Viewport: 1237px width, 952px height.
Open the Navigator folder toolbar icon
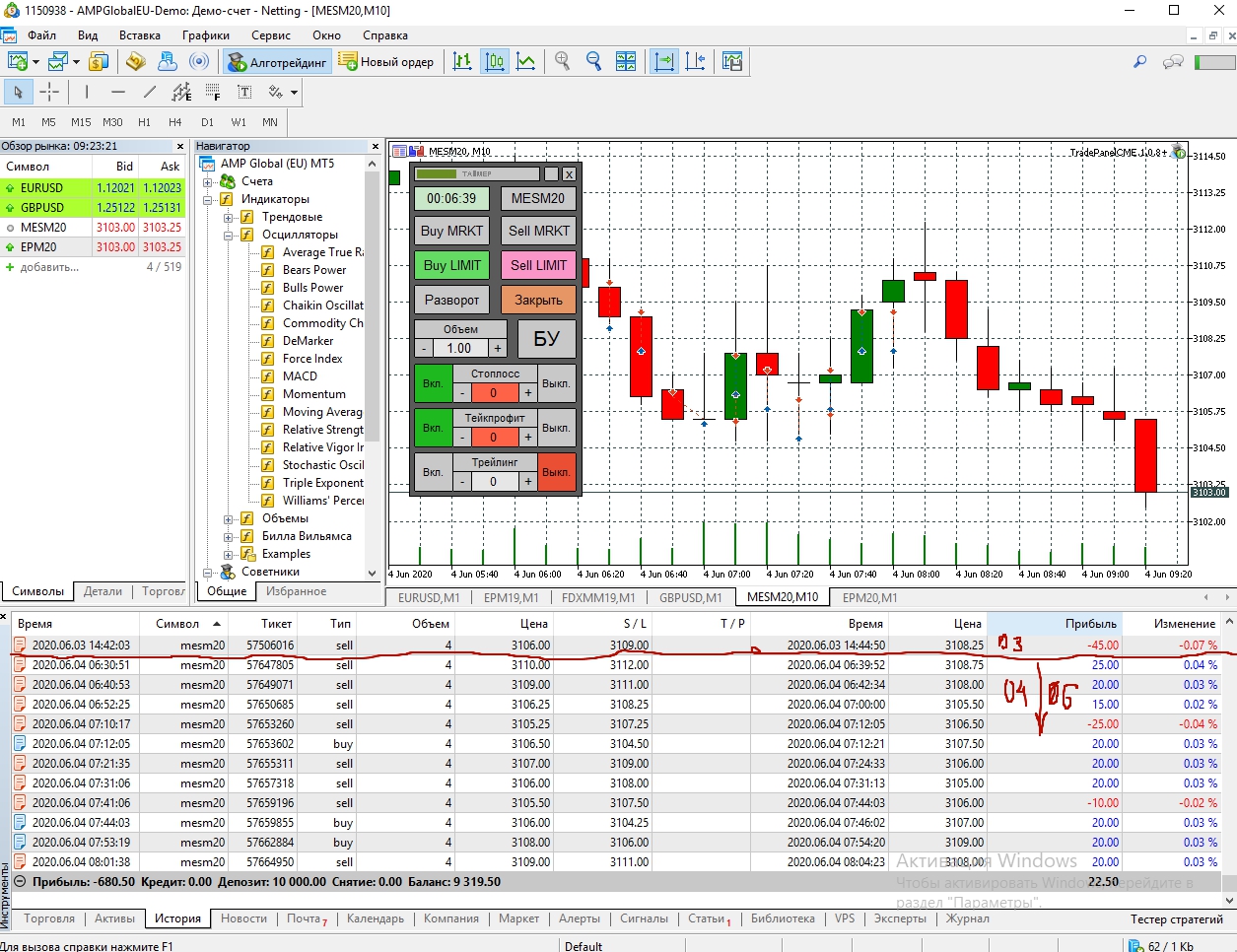pos(136,62)
